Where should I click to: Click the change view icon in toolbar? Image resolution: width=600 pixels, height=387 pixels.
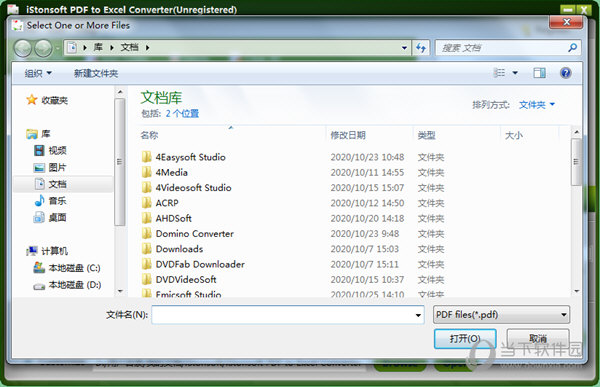500,73
